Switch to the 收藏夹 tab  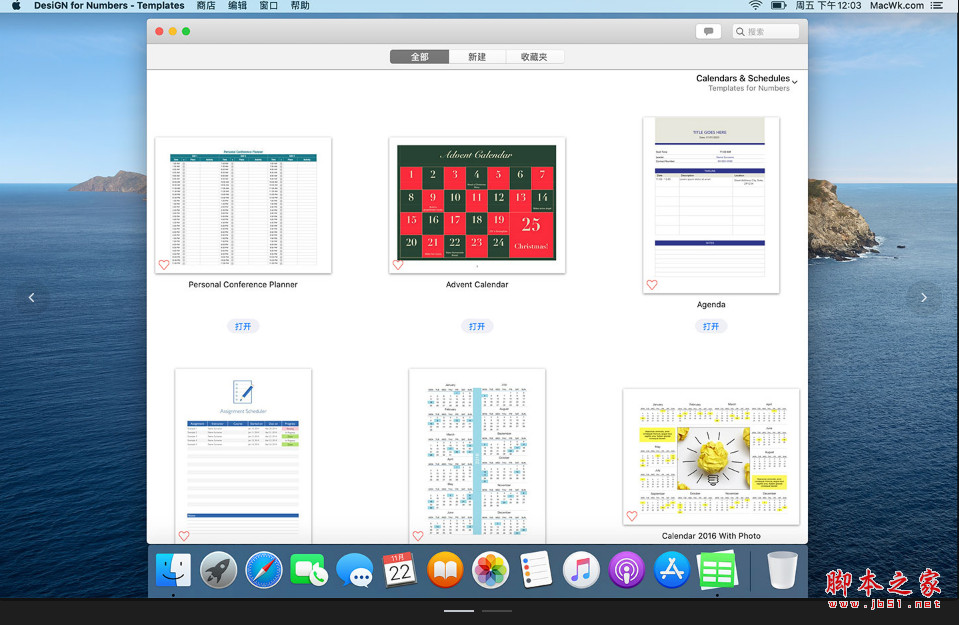[534, 57]
